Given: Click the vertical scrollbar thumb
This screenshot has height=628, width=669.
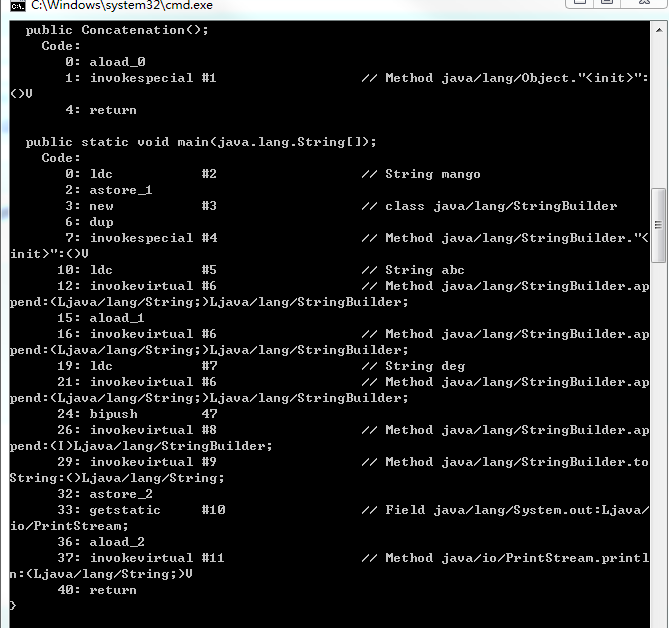Looking at the screenshot, I should [658, 225].
